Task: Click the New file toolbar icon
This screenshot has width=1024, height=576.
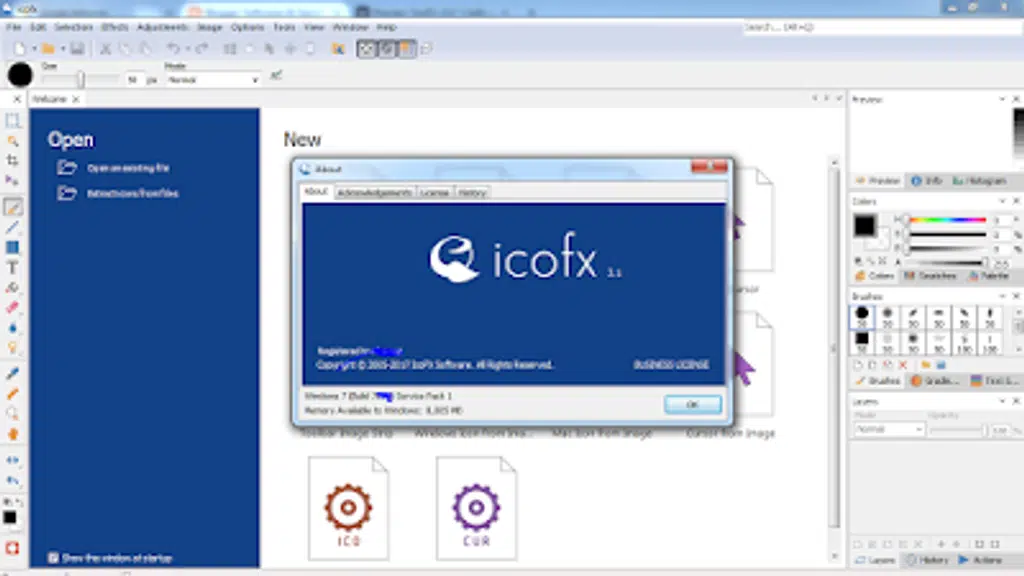Action: (x=20, y=49)
